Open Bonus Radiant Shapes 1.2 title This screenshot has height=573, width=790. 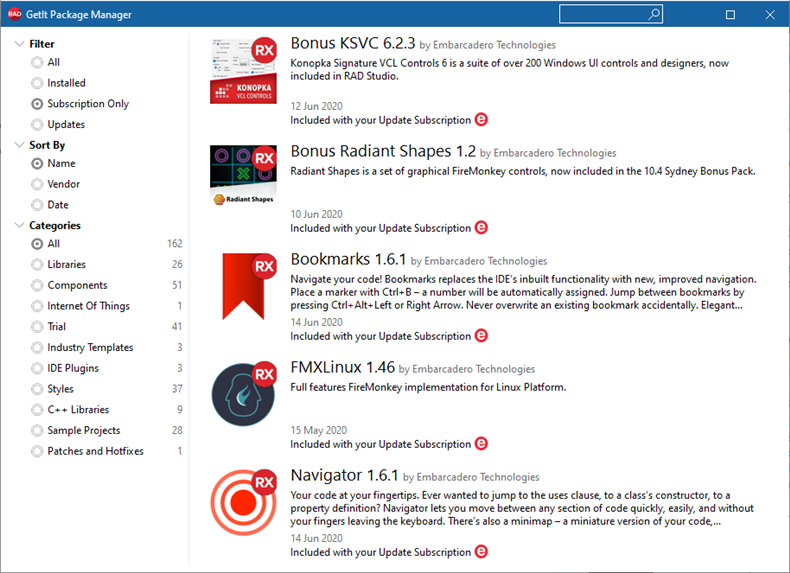(x=383, y=151)
